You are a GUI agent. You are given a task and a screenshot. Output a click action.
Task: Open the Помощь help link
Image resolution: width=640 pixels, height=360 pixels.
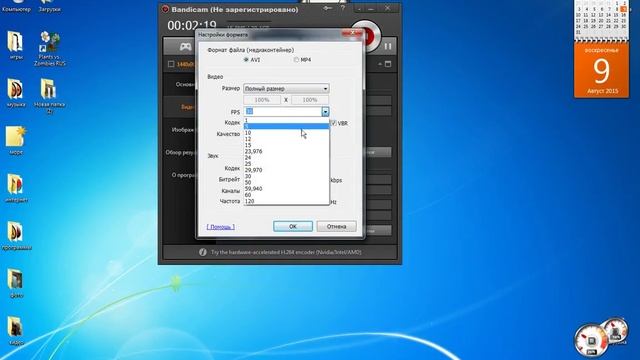tap(220, 227)
